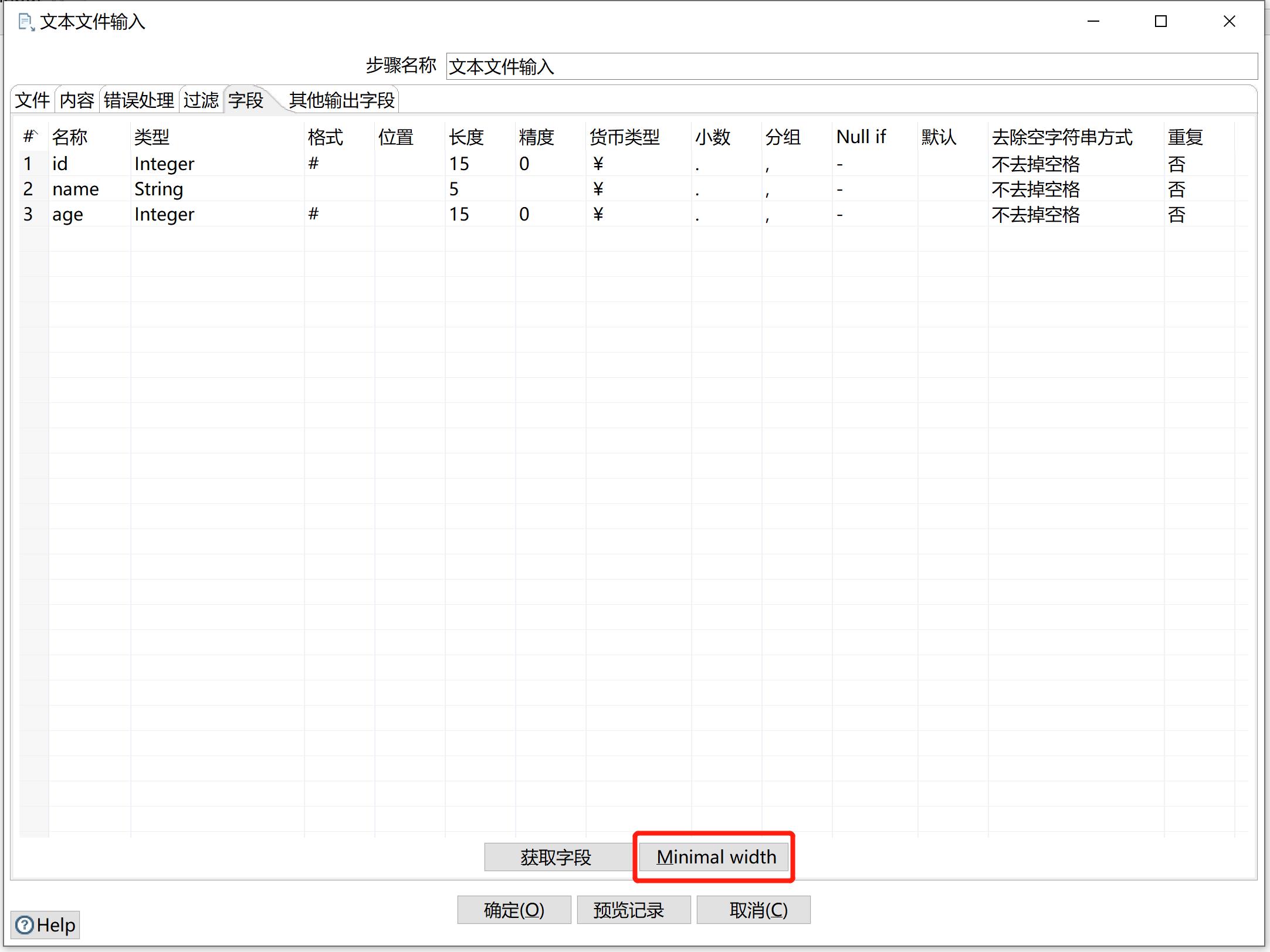
Task: Click the 去除空字符串方式 column header
Action: click(x=1076, y=137)
